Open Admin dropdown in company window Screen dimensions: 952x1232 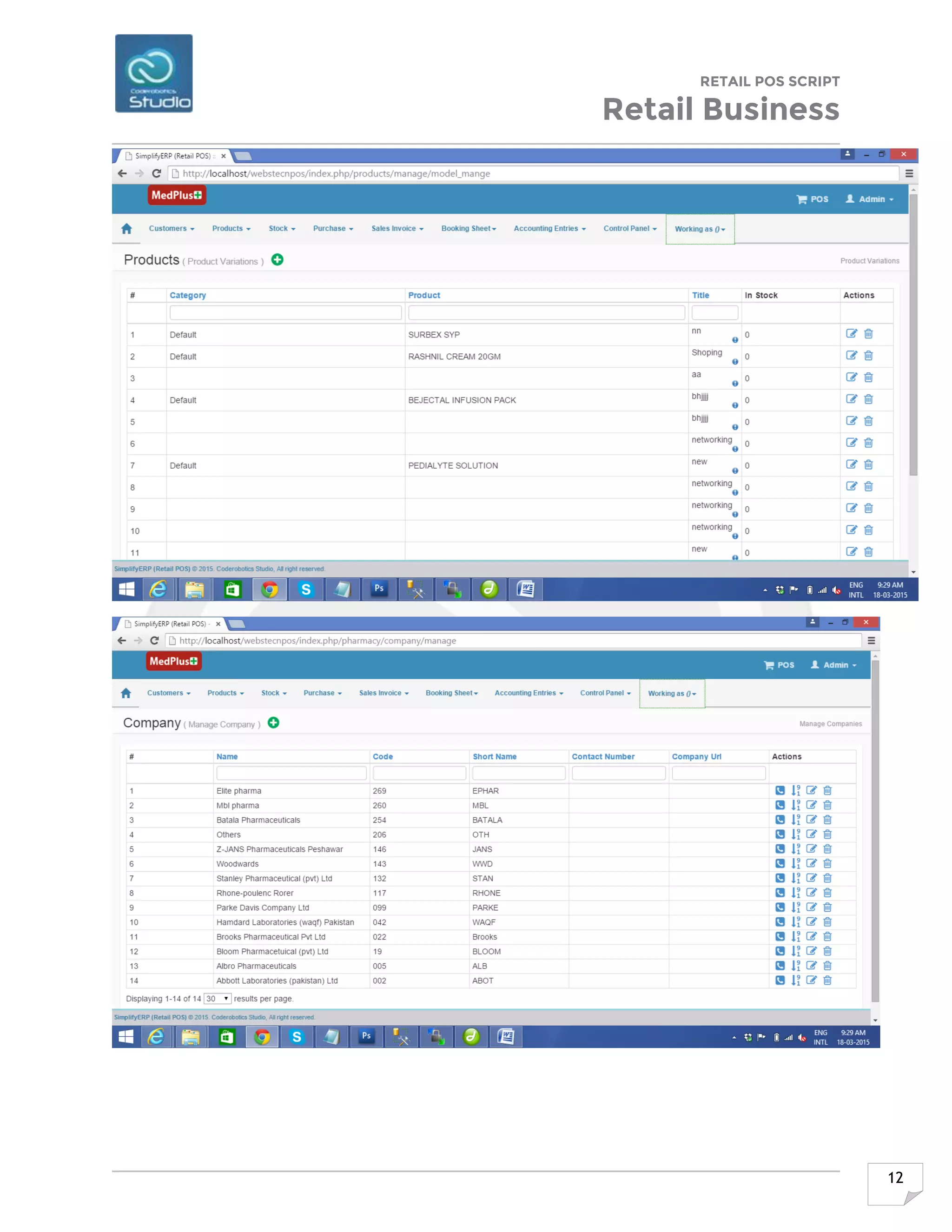pyautogui.click(x=833, y=665)
